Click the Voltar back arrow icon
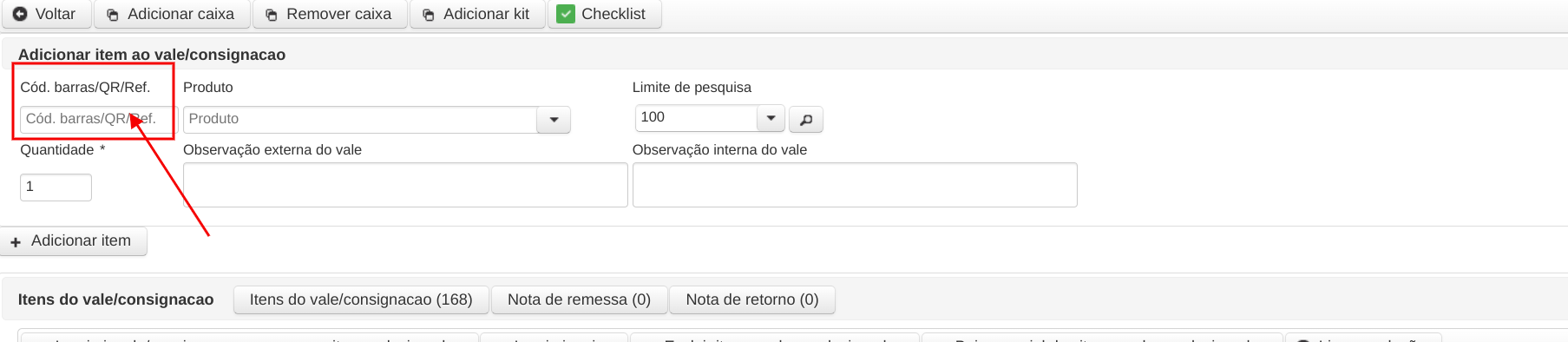This screenshot has width=1568, height=342. coord(20,14)
